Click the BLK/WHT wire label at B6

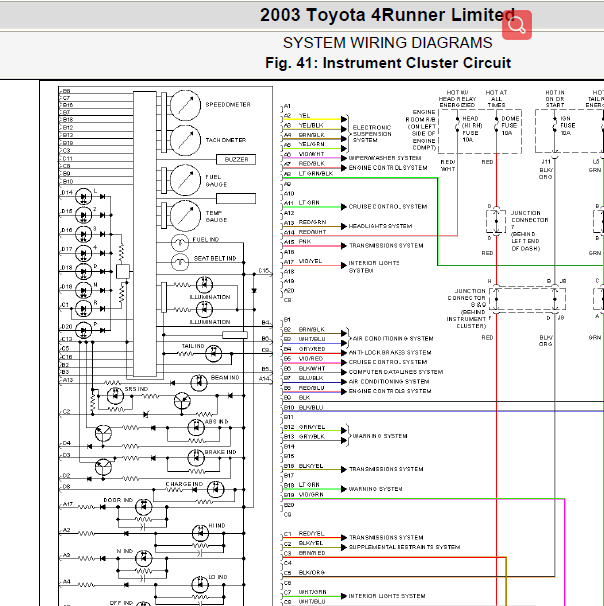coord(312,368)
